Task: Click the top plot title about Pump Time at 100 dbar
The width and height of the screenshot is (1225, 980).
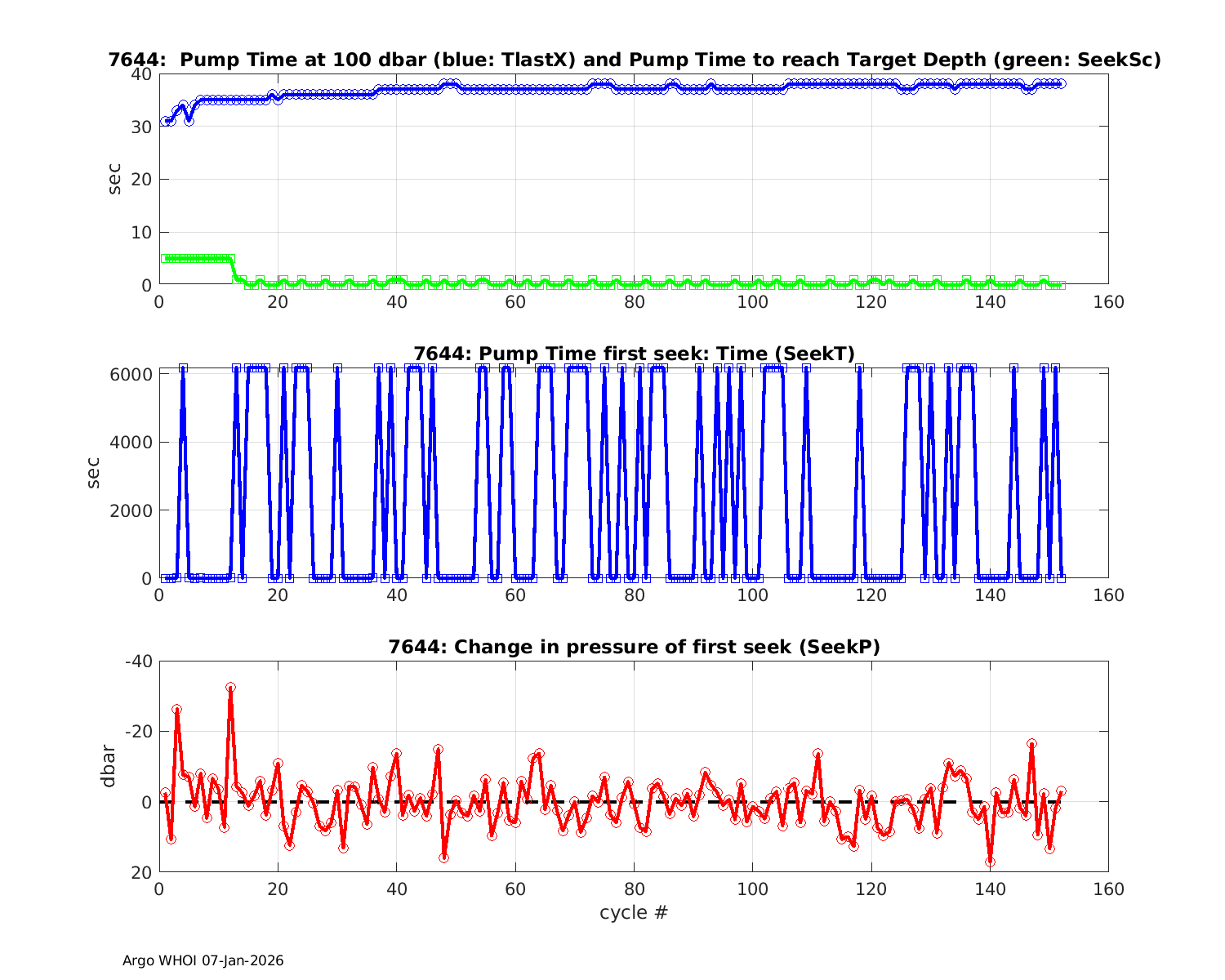Action: pos(634,60)
